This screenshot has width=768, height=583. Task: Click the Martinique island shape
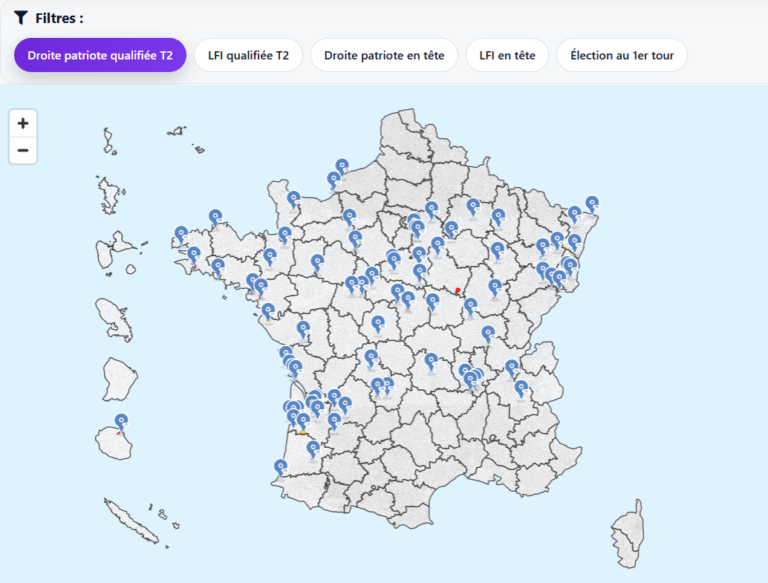point(113,319)
